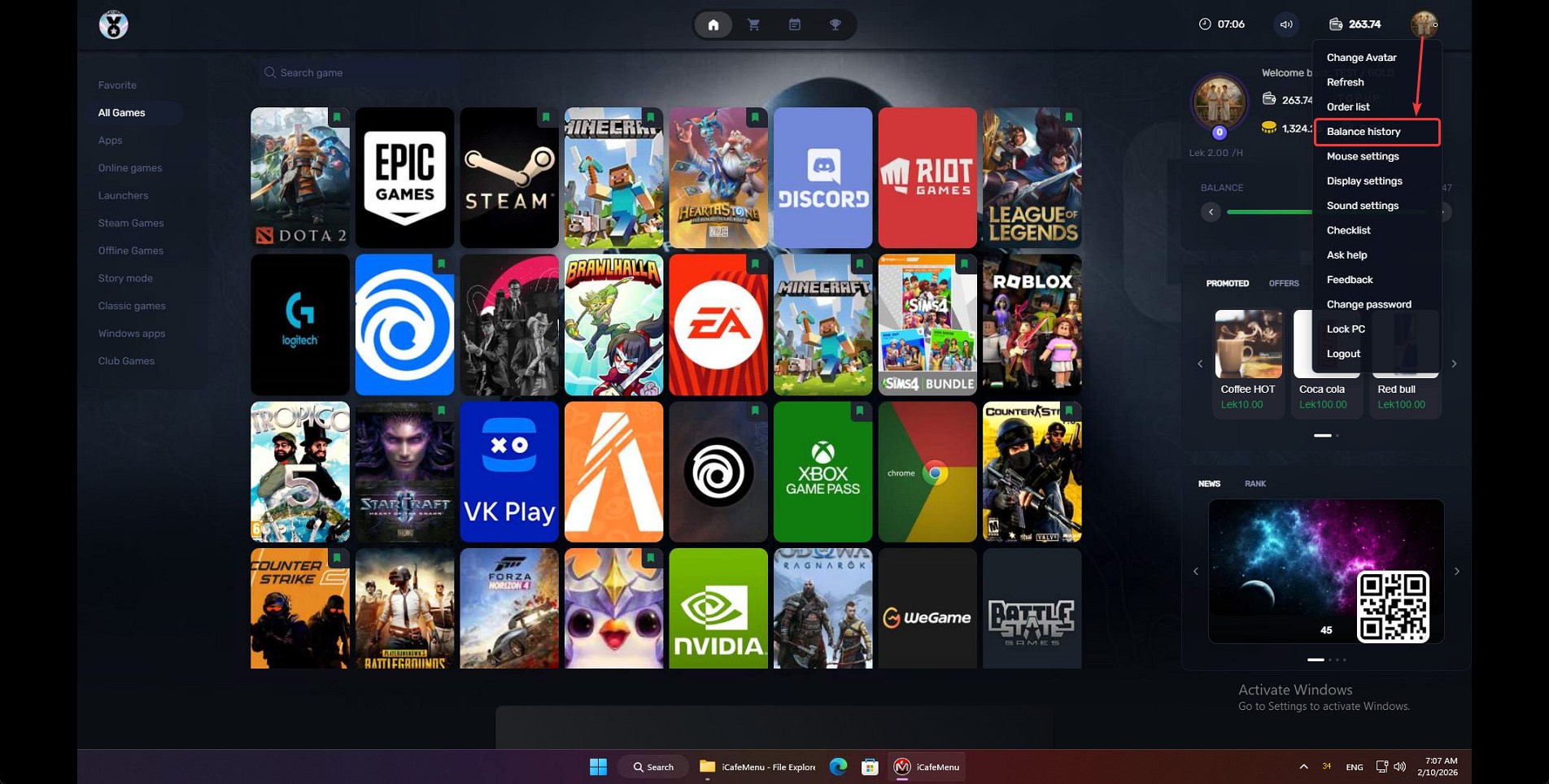Show the Story mode category

click(x=125, y=278)
